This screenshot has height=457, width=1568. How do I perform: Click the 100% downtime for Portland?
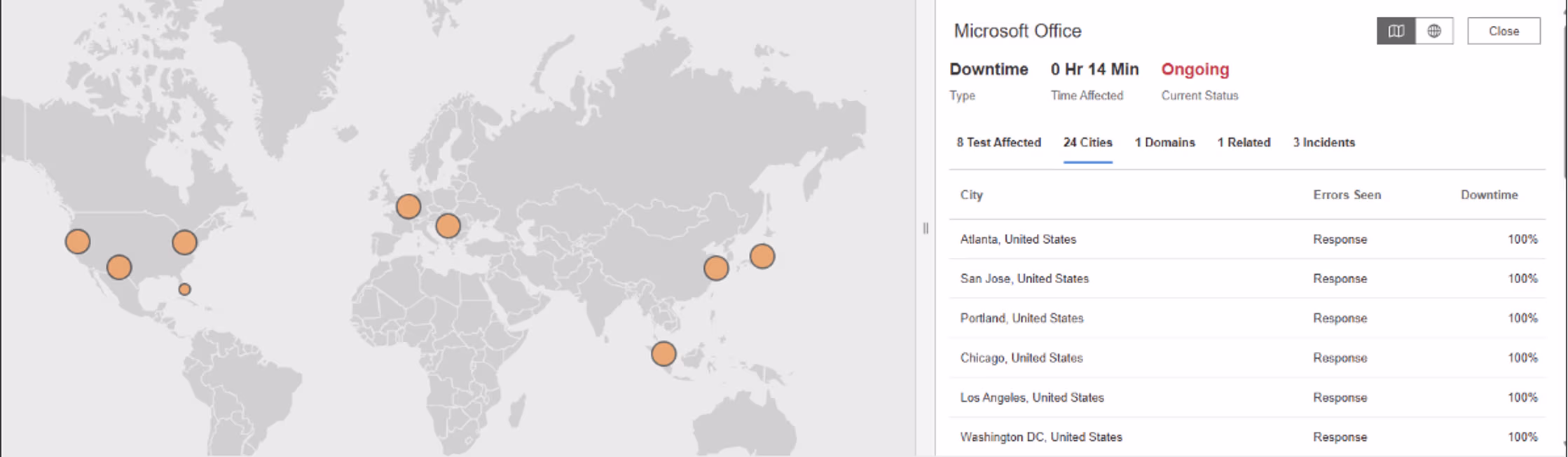[x=1522, y=318]
